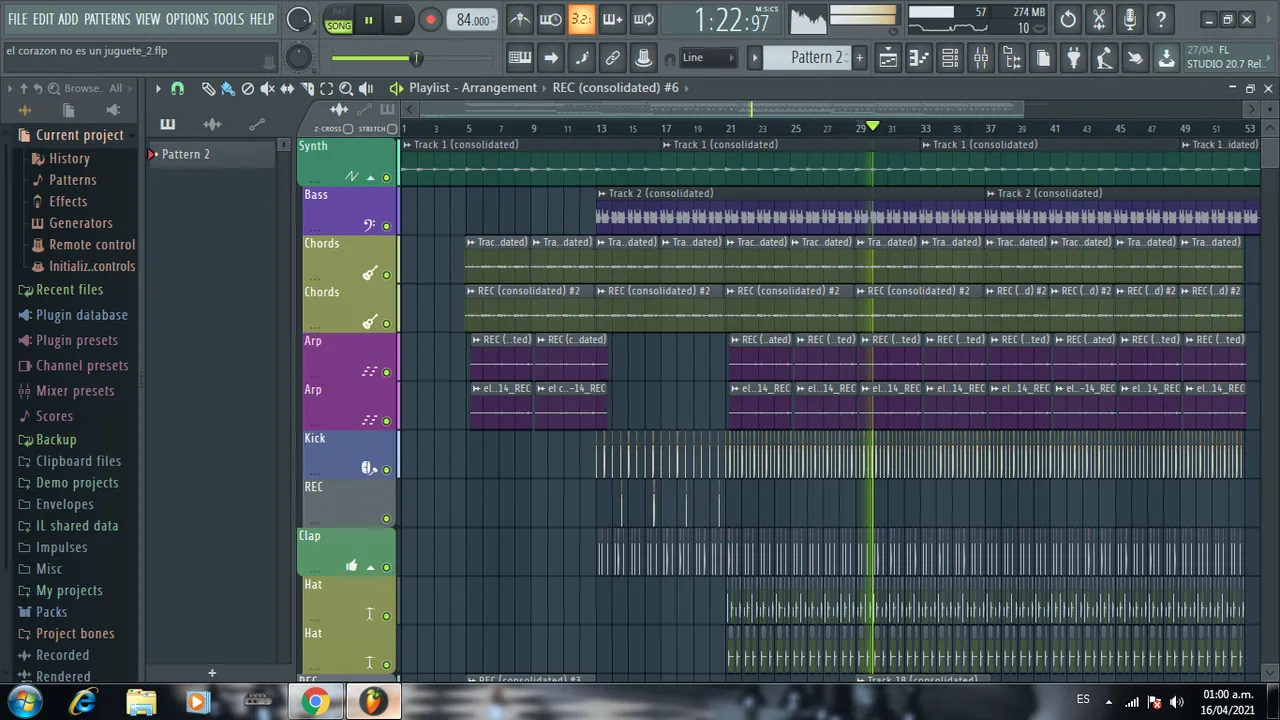The height and width of the screenshot is (720, 1280).
Task: Select the Zoom tool in playlist
Action: [x=346, y=88]
